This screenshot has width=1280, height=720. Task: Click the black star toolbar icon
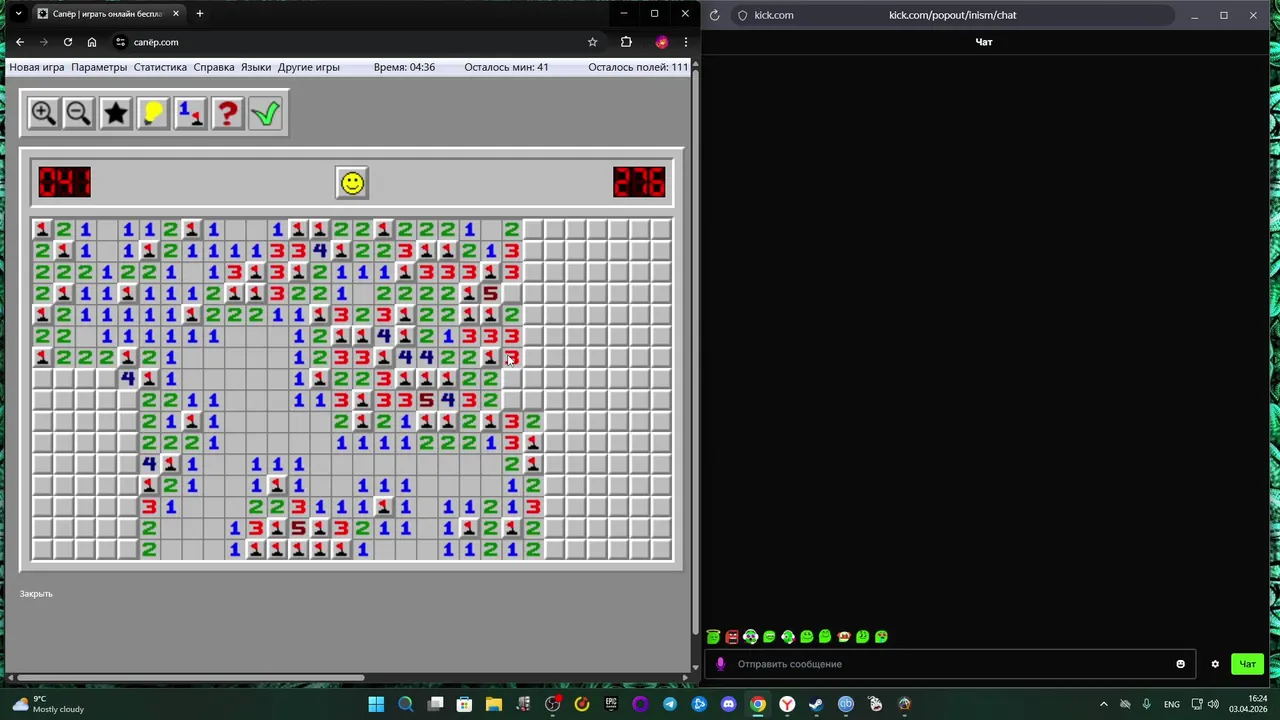pyautogui.click(x=116, y=113)
